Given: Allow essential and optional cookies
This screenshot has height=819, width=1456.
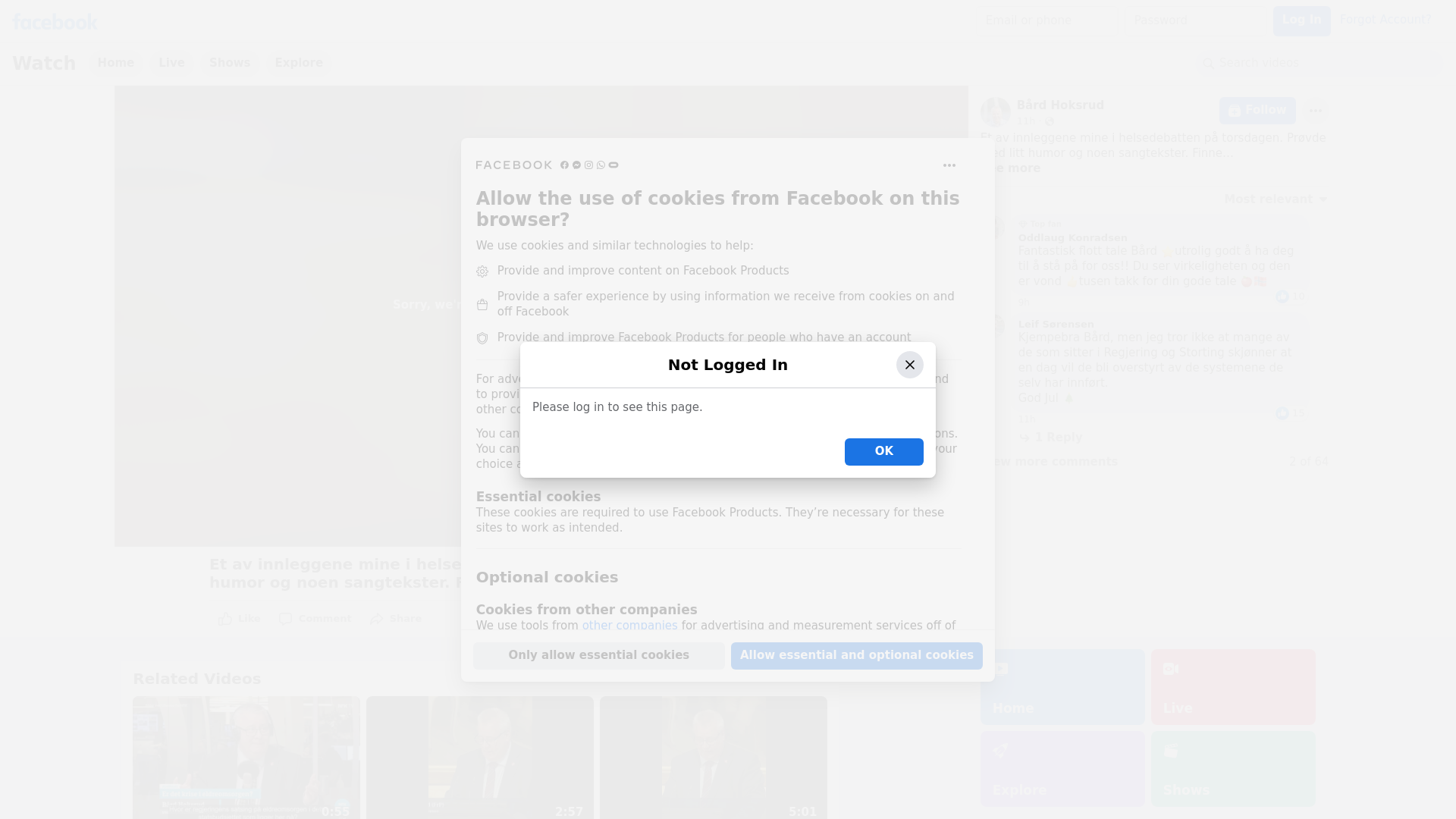Looking at the screenshot, I should (x=856, y=655).
